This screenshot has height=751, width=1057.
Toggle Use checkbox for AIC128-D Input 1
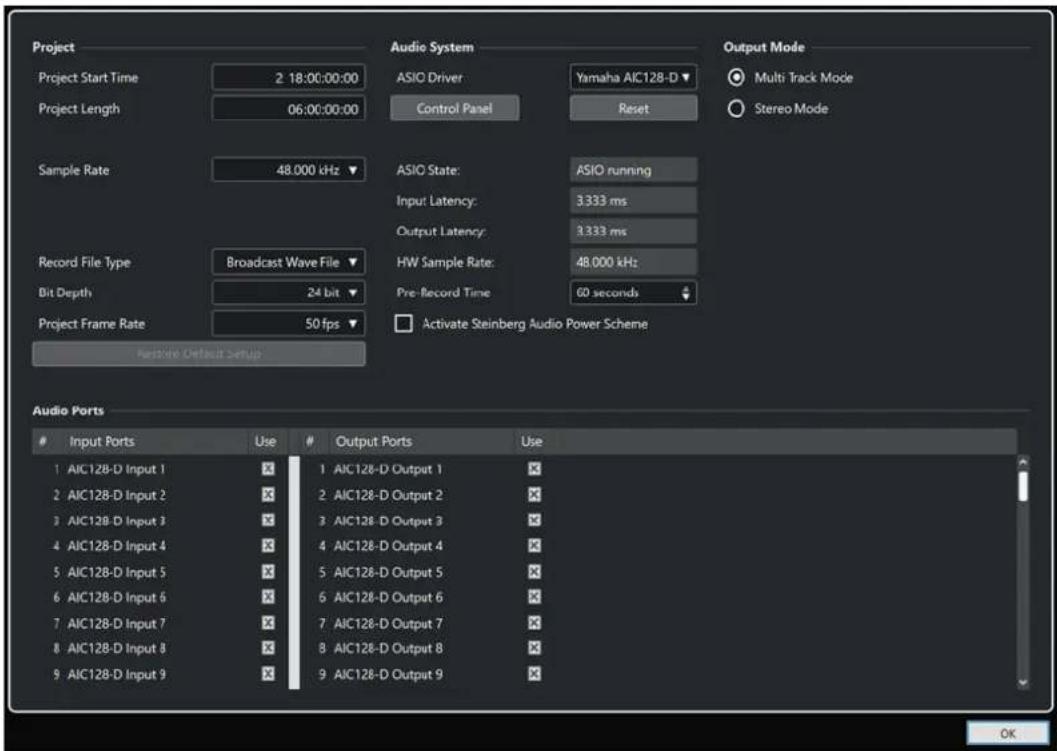[x=268, y=469]
